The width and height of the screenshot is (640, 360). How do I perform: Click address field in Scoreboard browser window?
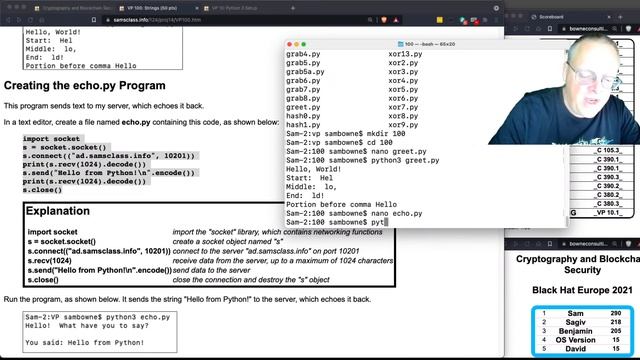point(588,29)
